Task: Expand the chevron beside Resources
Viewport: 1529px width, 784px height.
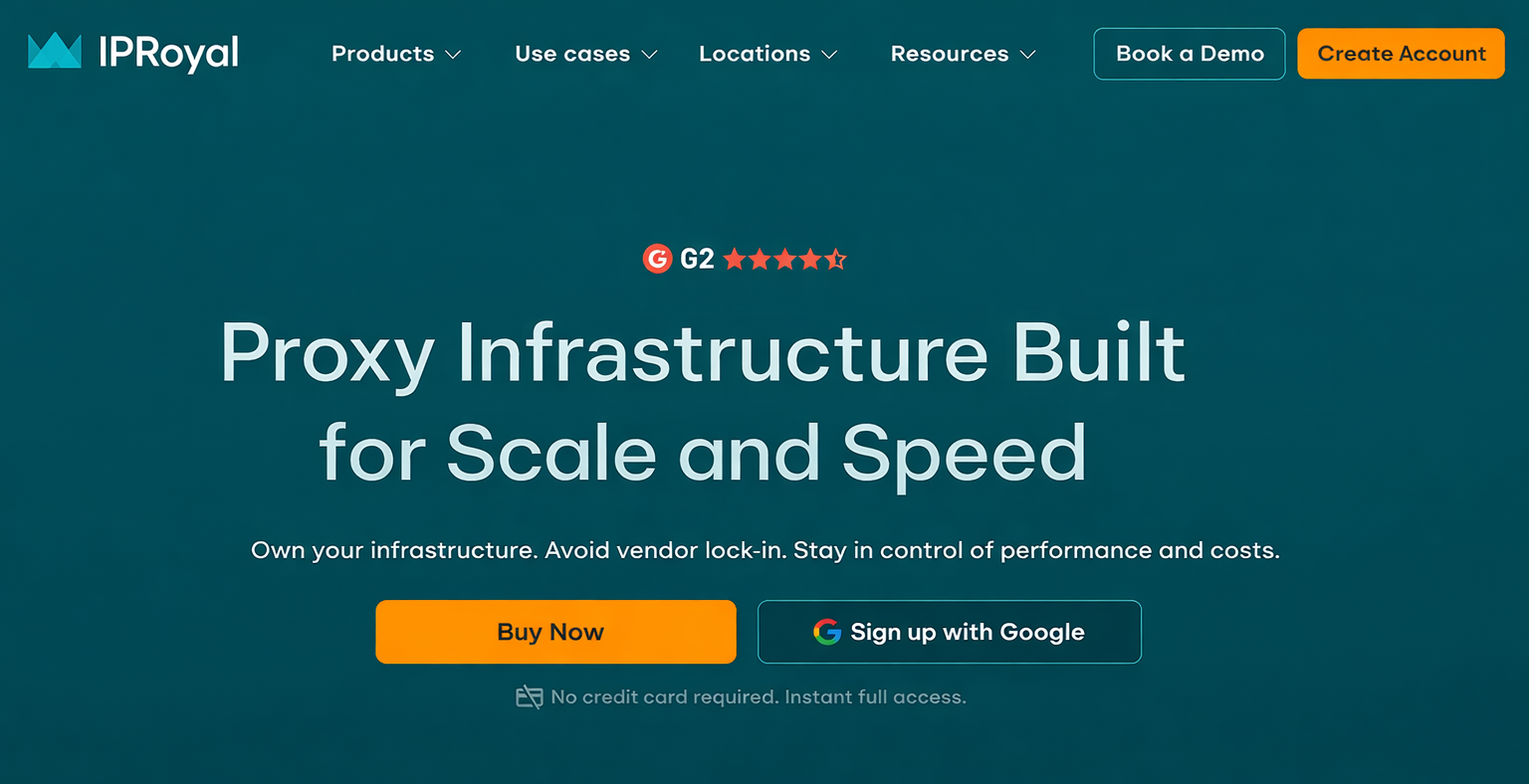Action: tap(1028, 55)
